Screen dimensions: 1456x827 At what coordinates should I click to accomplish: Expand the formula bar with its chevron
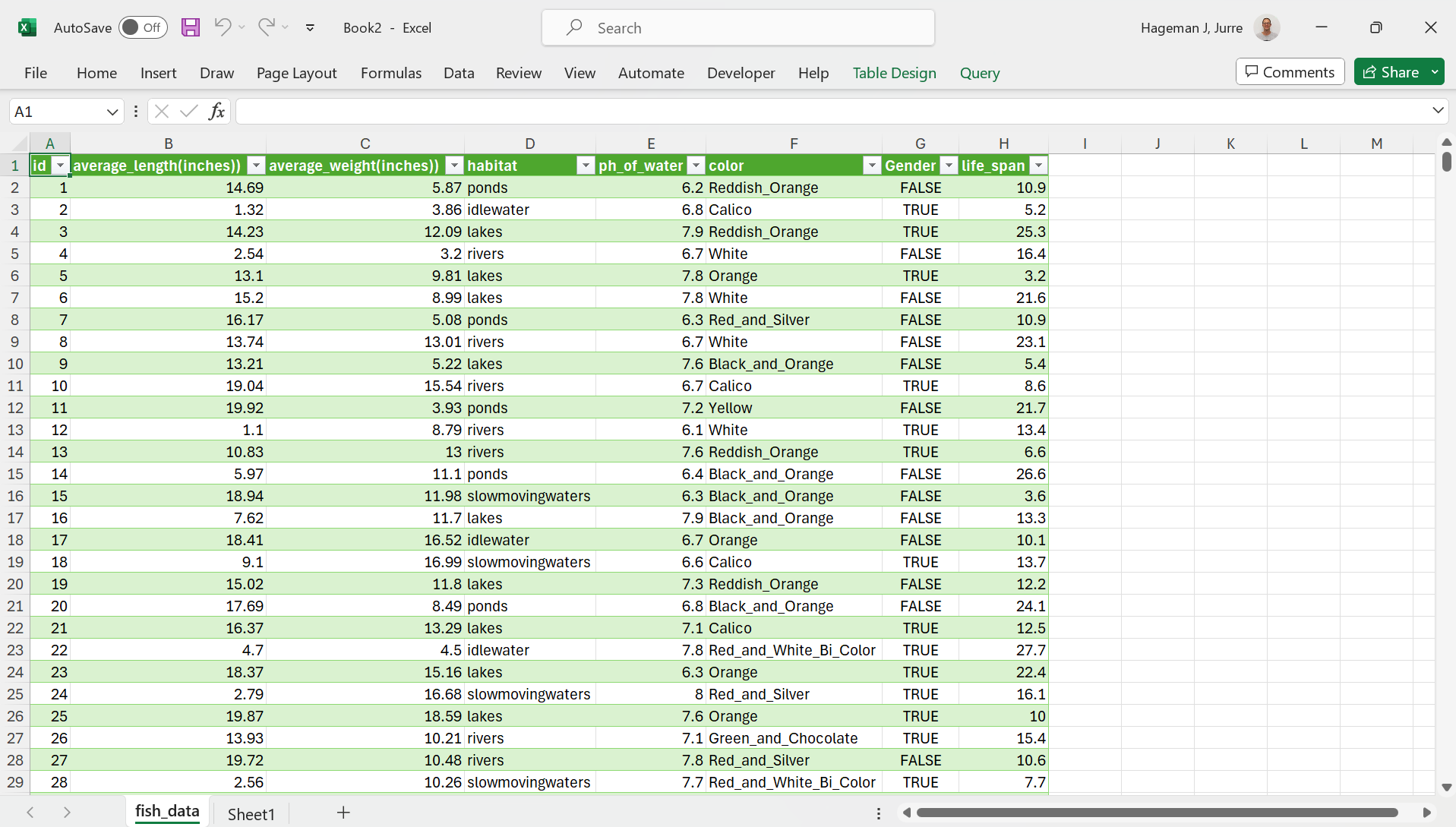(x=1438, y=111)
